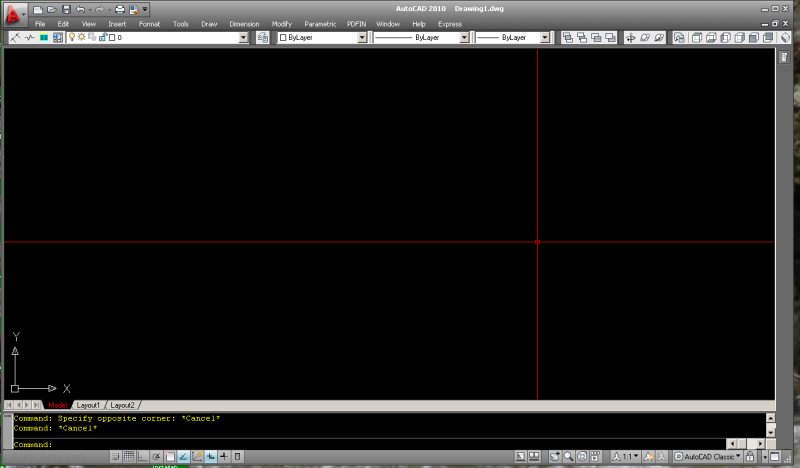Viewport: 800px width, 468px height.
Task: Click the Named Views icon
Action: click(679, 37)
